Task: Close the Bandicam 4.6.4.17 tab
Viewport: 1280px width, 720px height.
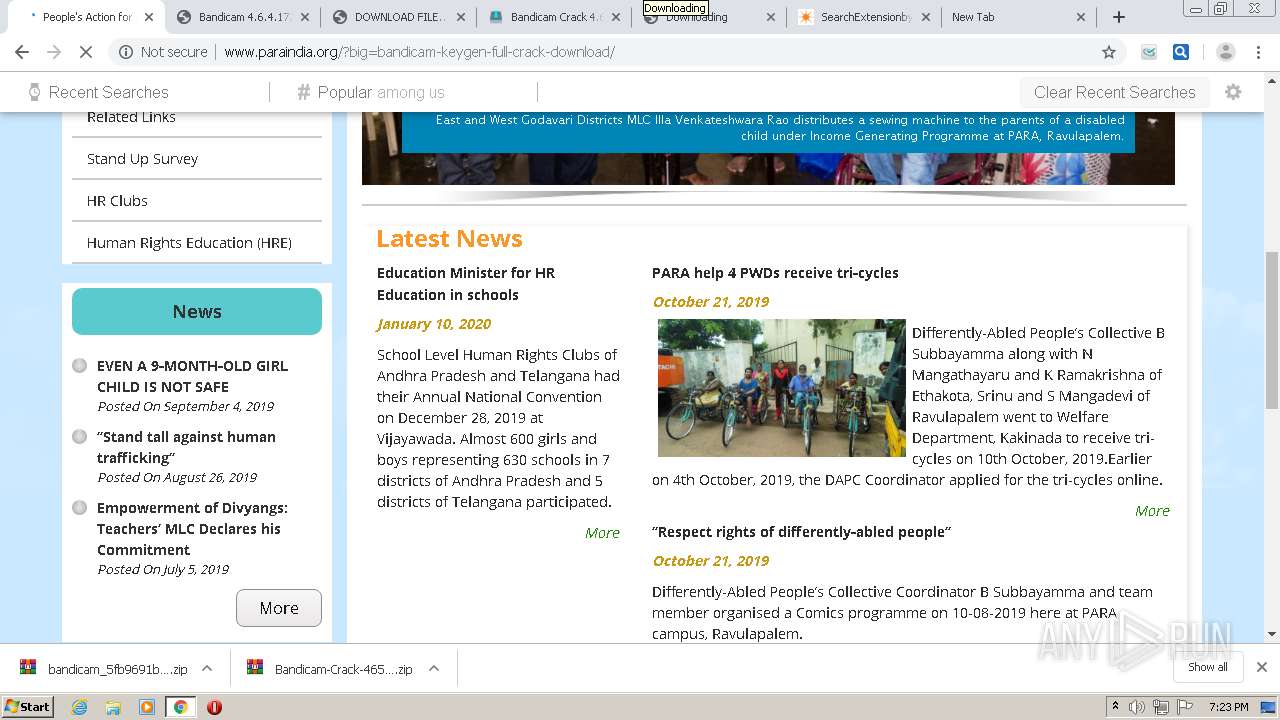Action: coord(304,17)
